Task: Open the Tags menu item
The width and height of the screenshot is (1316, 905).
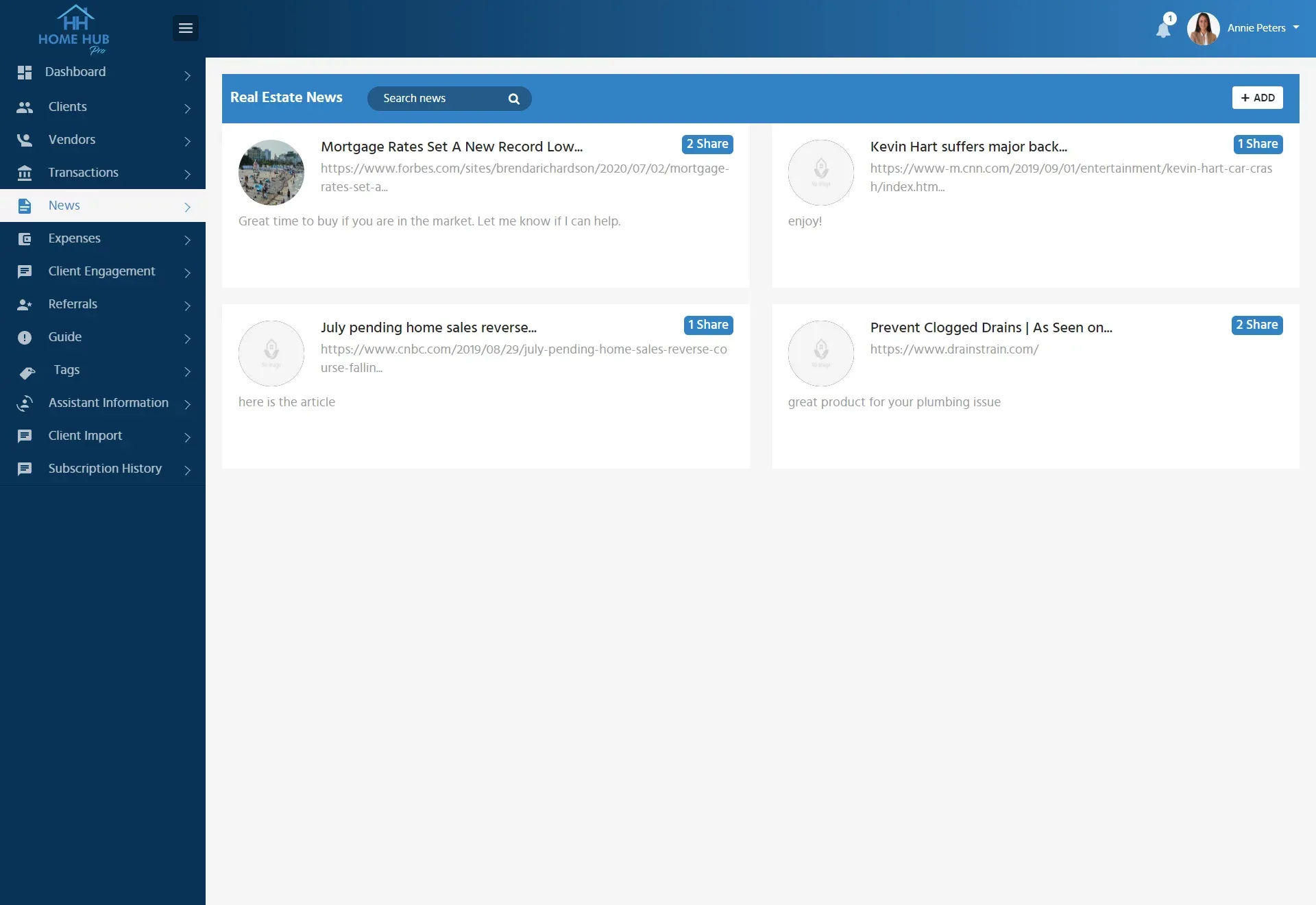Action: tap(103, 370)
